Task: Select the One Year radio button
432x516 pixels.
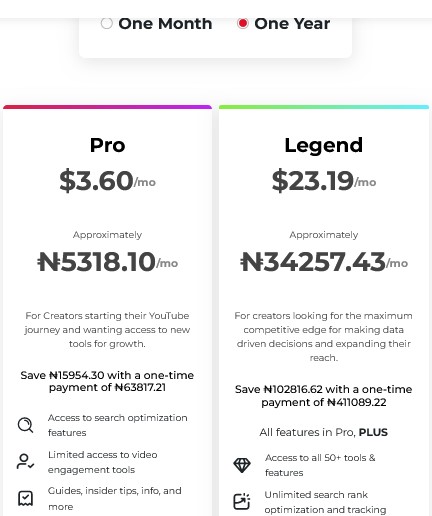Action: coord(243,23)
